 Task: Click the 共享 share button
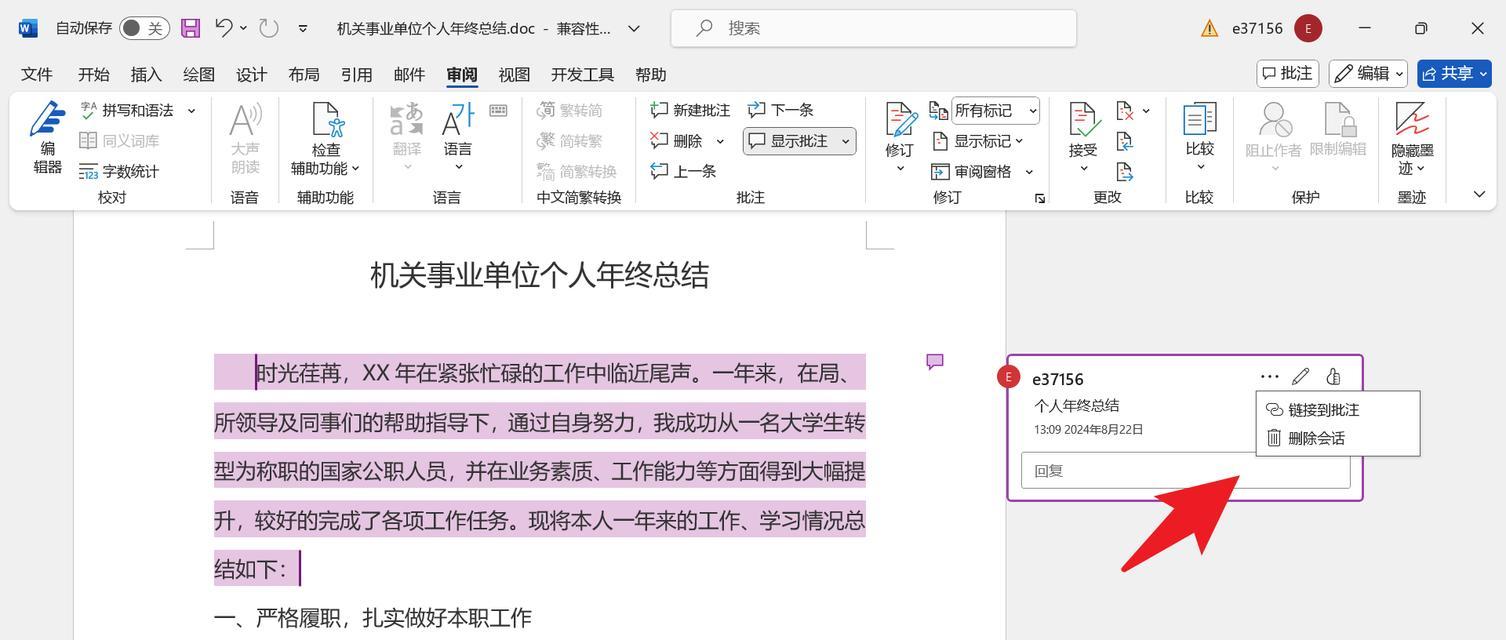pyautogui.click(x=1454, y=73)
